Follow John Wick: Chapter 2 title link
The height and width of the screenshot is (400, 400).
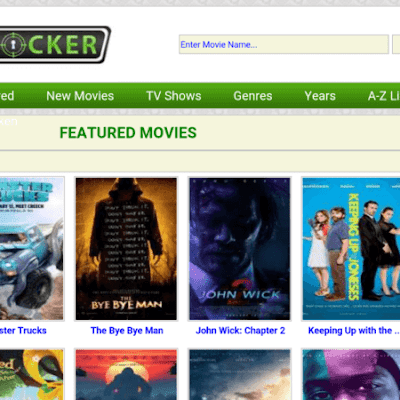240,331
